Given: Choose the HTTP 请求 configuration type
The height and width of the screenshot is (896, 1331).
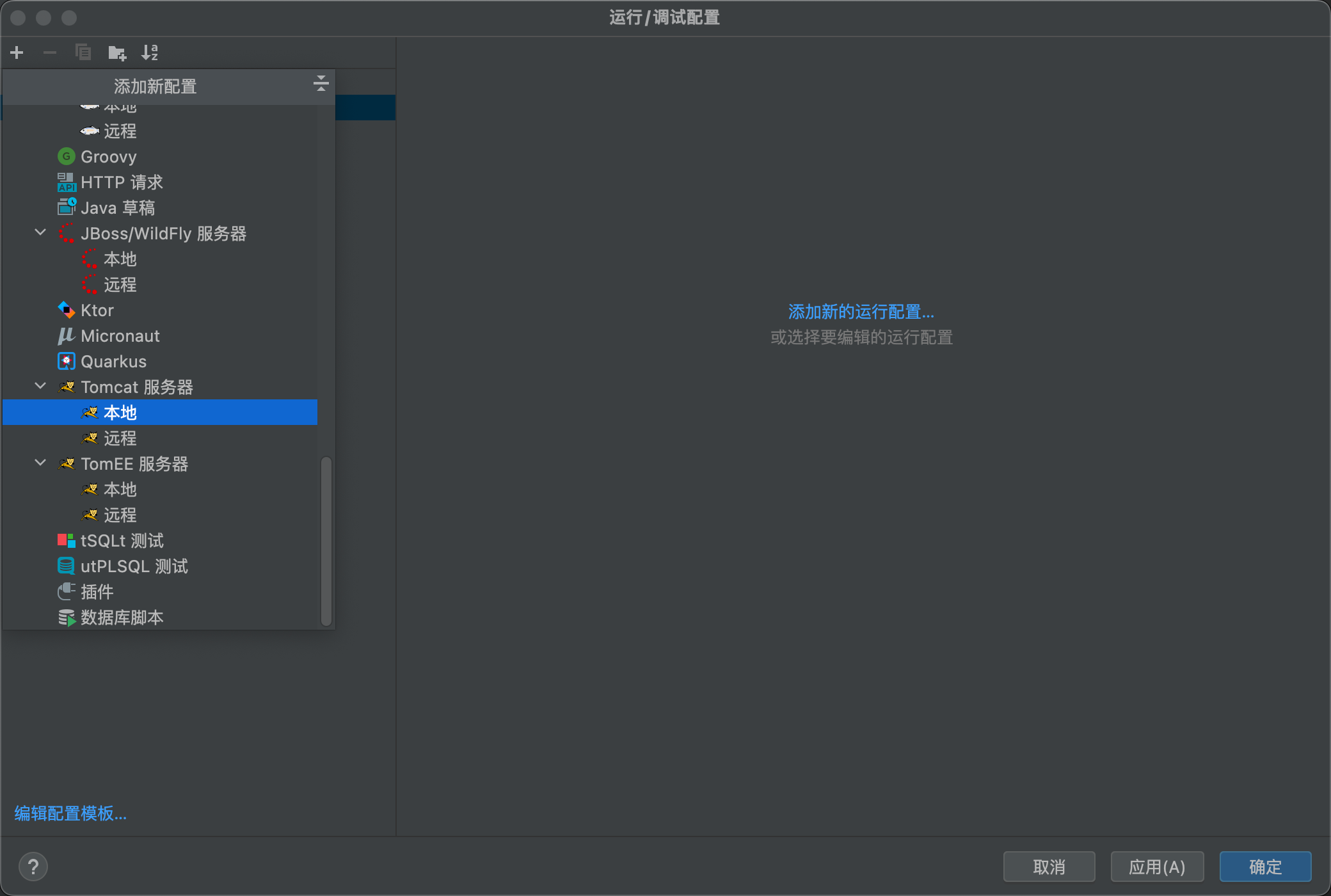Looking at the screenshot, I should point(160,182).
